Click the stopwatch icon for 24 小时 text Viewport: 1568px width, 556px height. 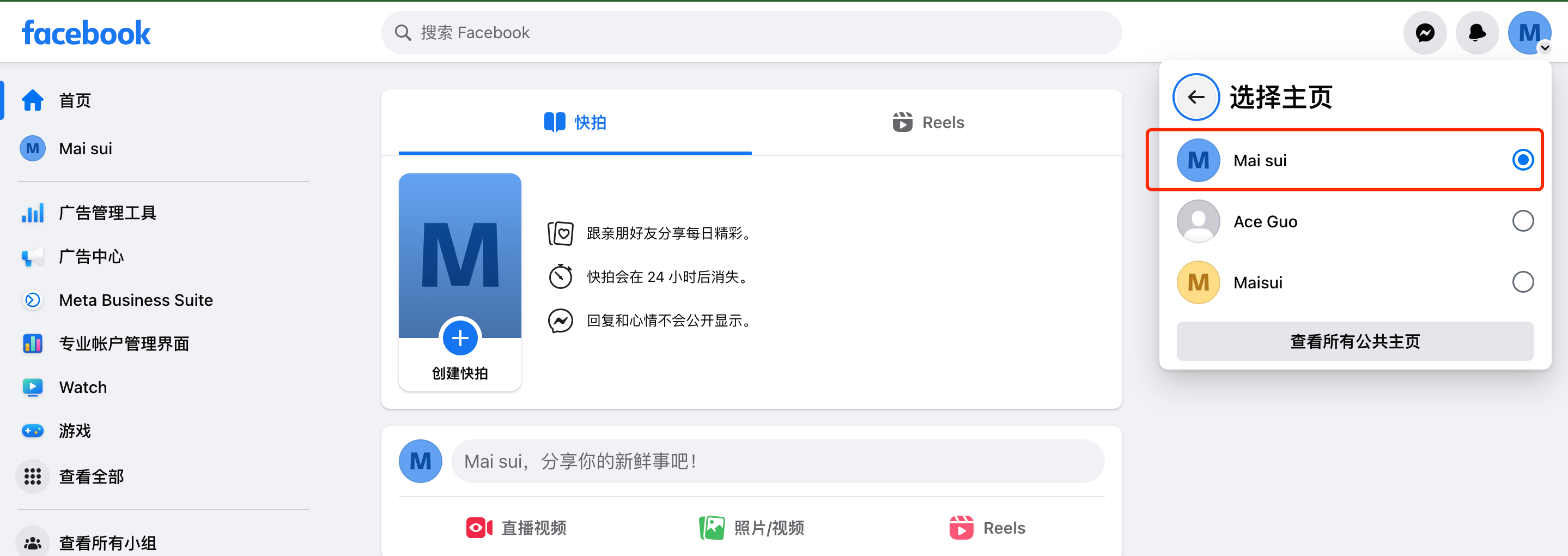(x=560, y=276)
